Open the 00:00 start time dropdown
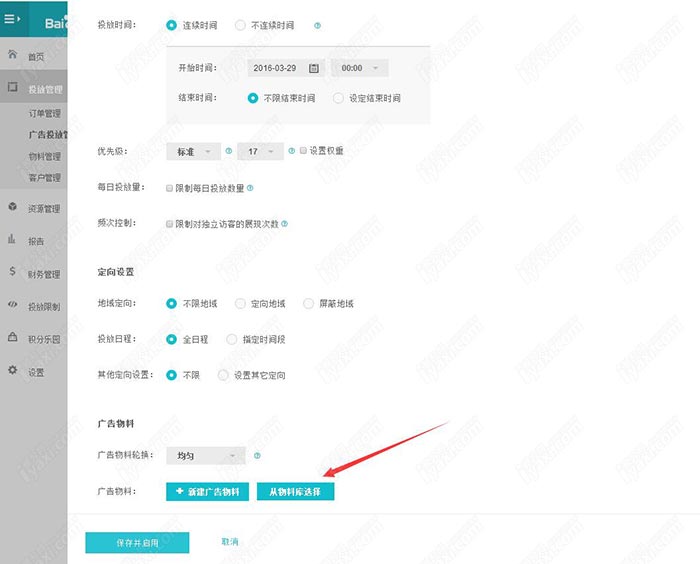The image size is (700, 564). (x=359, y=68)
